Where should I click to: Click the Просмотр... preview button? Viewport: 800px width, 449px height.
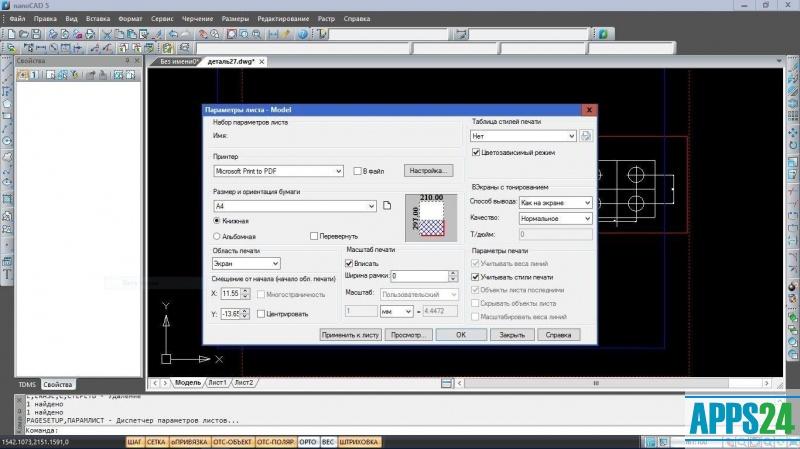[409, 335]
